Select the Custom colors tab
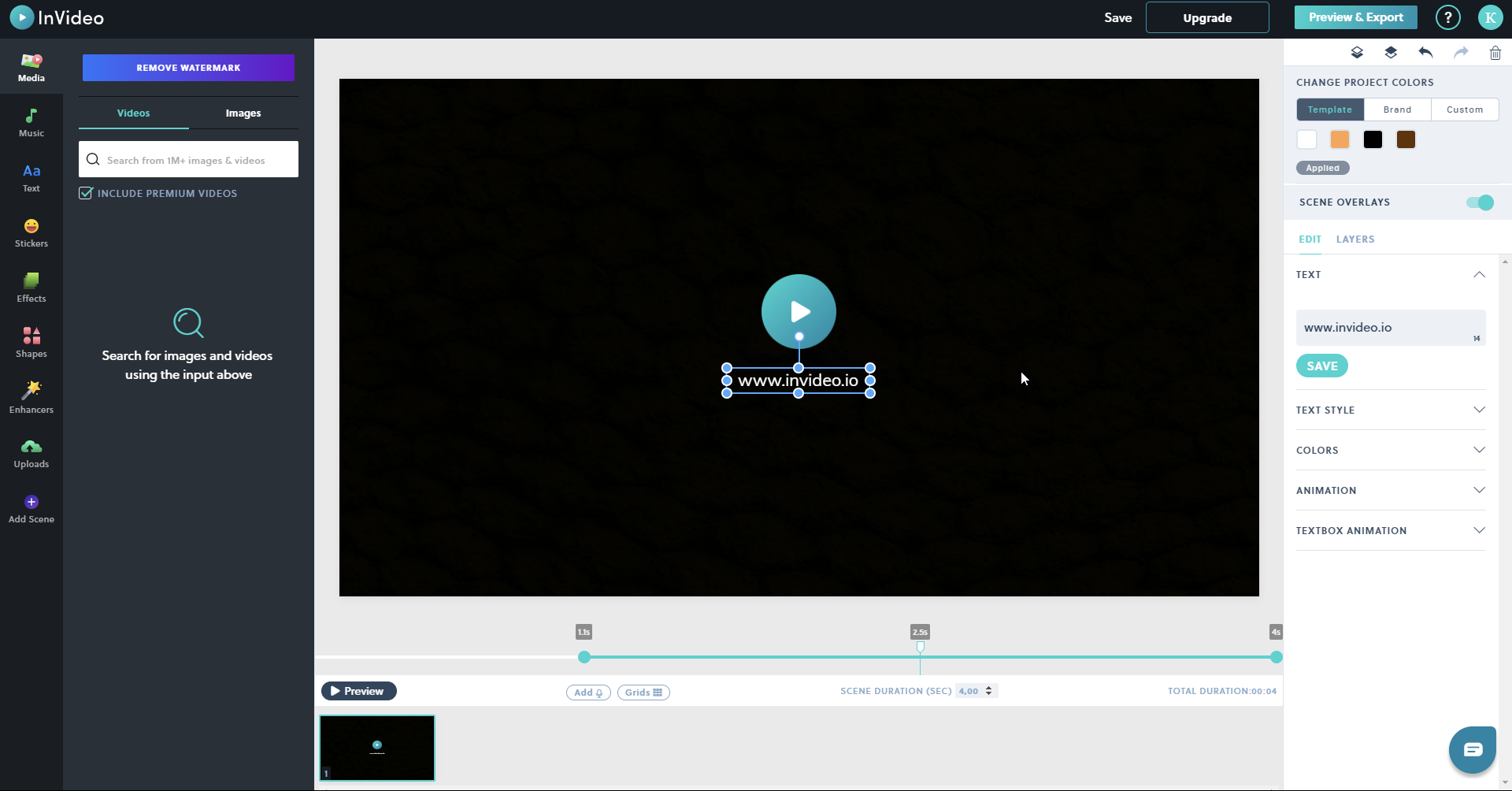The height and width of the screenshot is (791, 1512). [1465, 110]
